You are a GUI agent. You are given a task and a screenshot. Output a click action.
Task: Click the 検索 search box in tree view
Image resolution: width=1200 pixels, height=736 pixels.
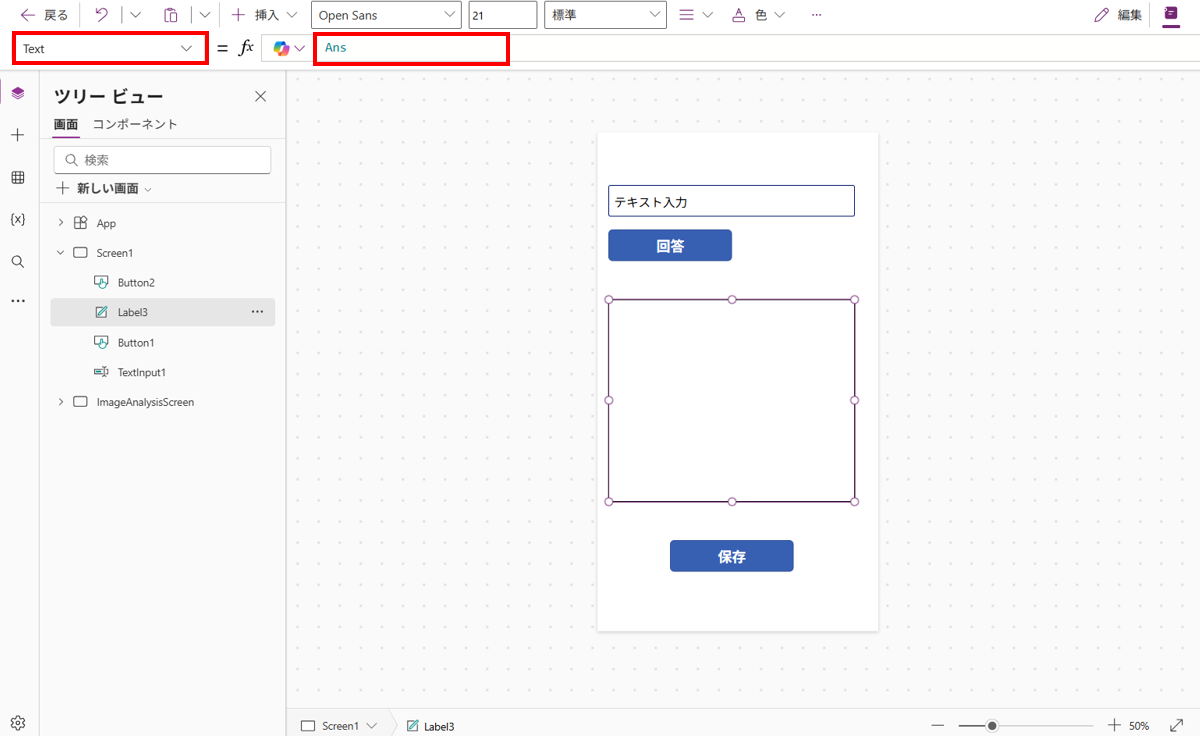click(162, 160)
